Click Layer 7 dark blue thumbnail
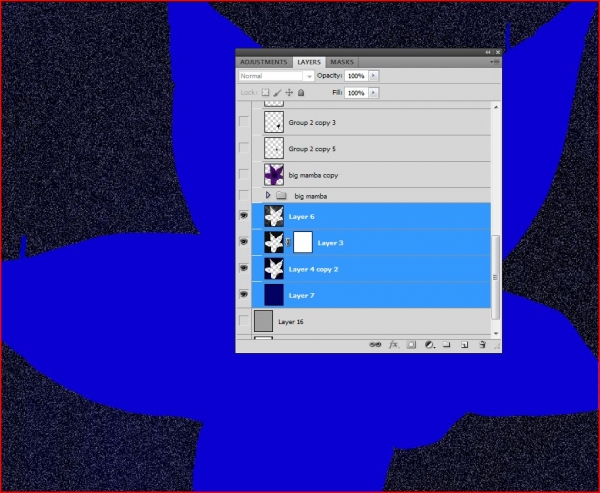The image size is (600, 493). [274, 295]
